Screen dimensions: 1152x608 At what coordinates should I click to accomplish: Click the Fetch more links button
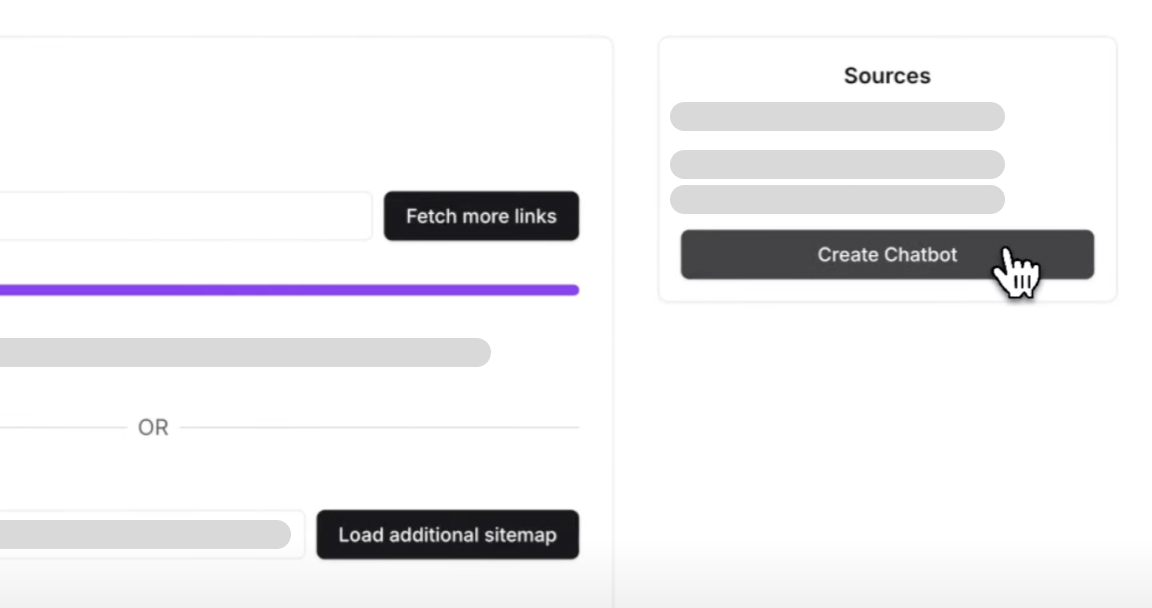point(481,216)
